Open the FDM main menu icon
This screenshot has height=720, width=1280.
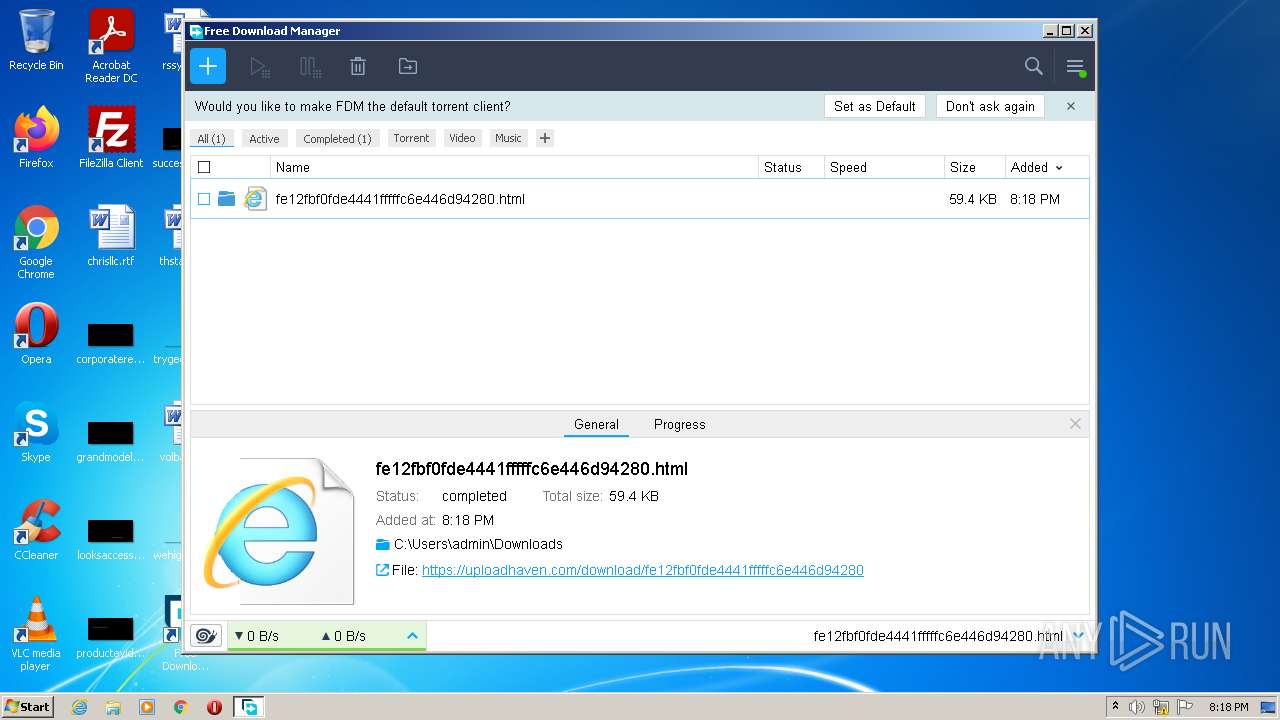point(1075,67)
